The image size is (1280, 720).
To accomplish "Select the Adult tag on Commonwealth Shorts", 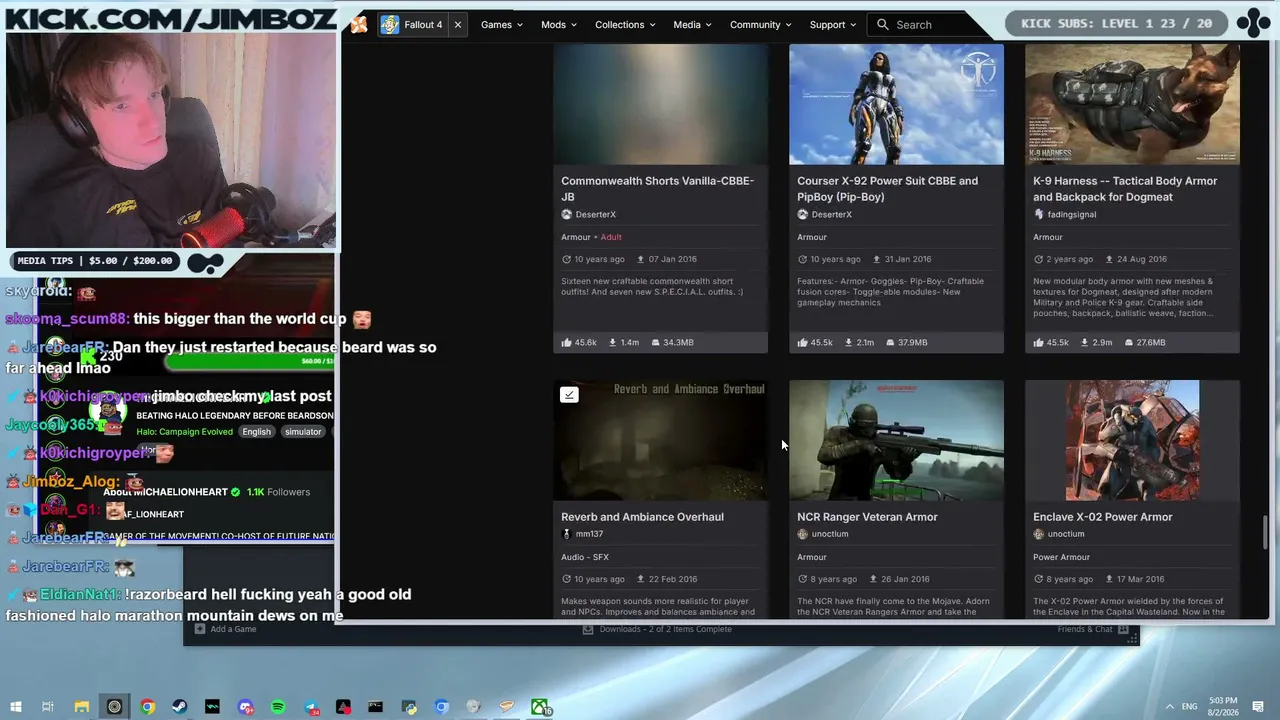I will pyautogui.click(x=611, y=238).
